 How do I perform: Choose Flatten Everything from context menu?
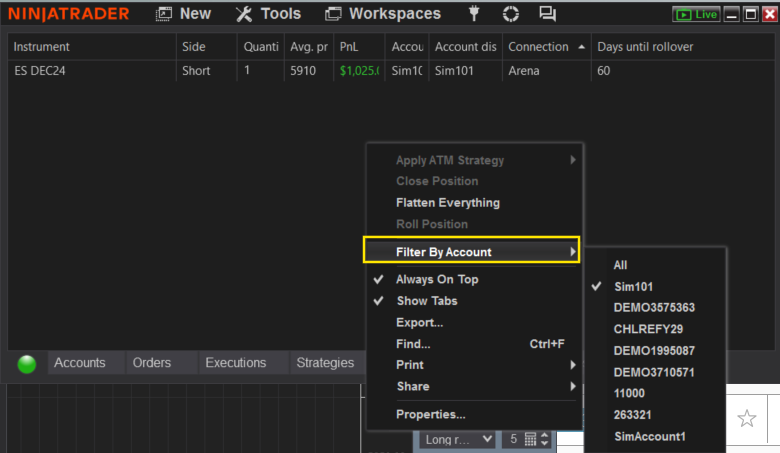coord(447,203)
